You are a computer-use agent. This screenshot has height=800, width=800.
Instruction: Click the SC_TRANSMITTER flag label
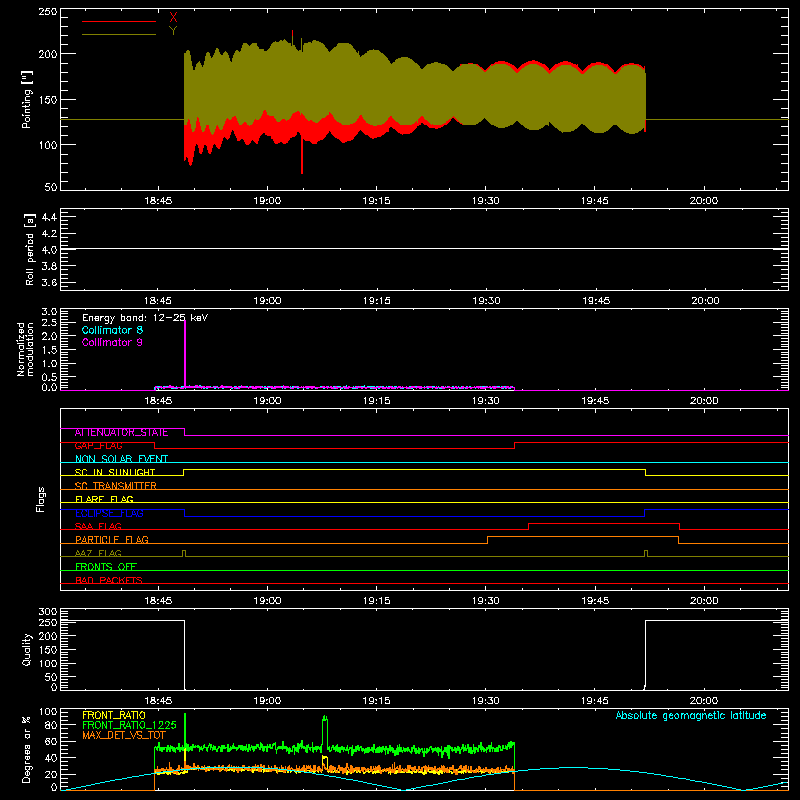pos(116,486)
